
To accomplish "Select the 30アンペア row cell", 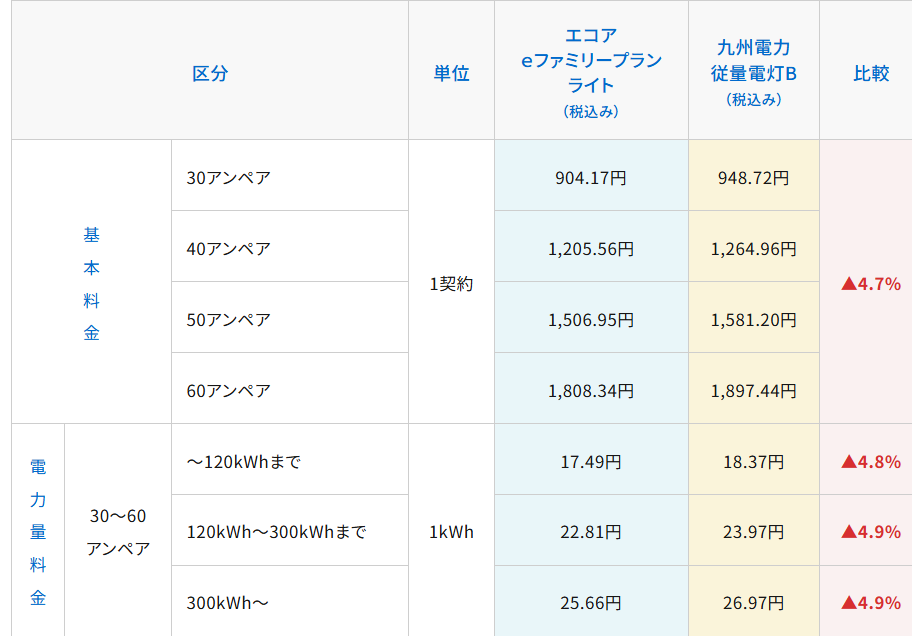I will tap(289, 175).
